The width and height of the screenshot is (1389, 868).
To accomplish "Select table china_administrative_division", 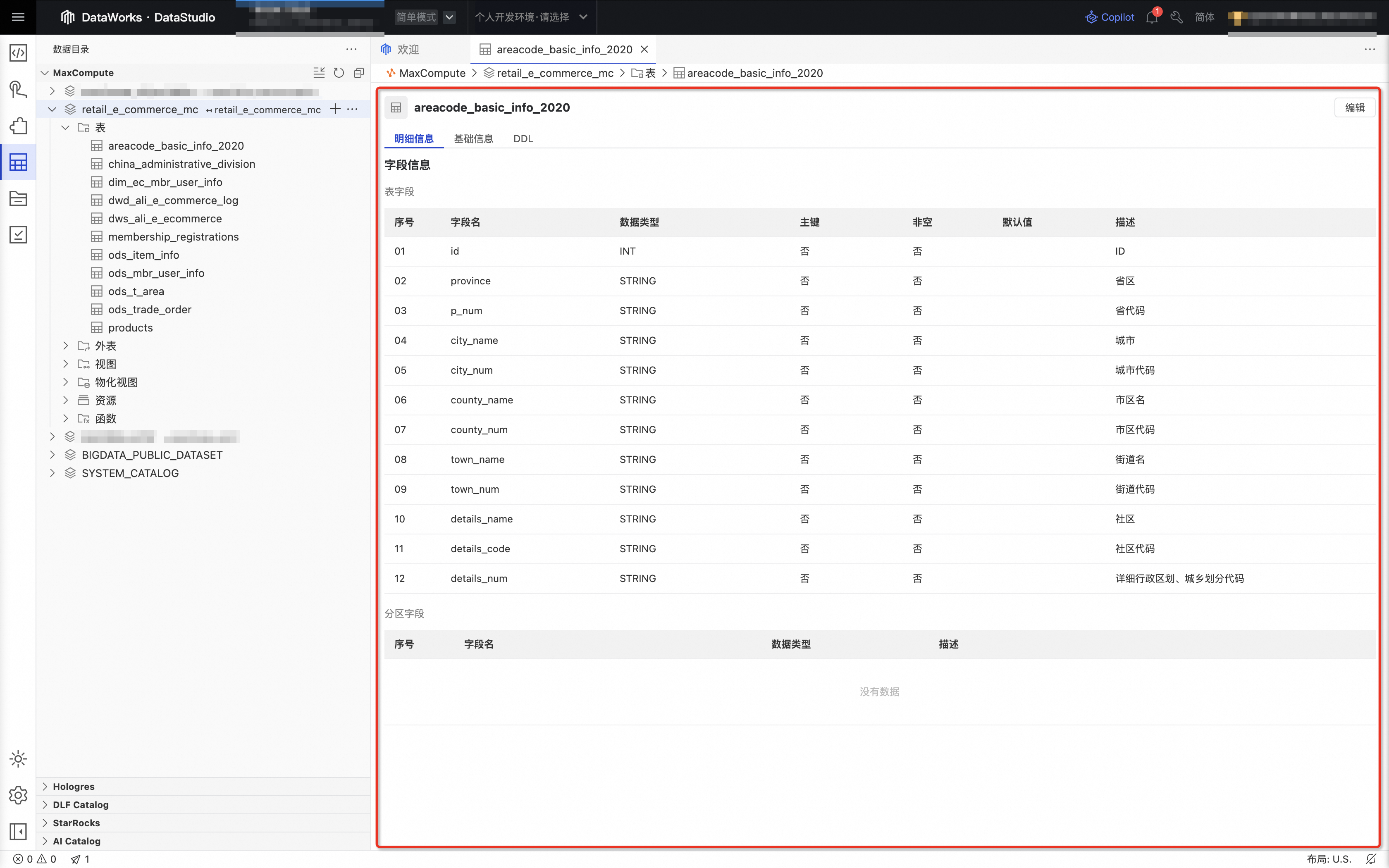I will pos(181,164).
